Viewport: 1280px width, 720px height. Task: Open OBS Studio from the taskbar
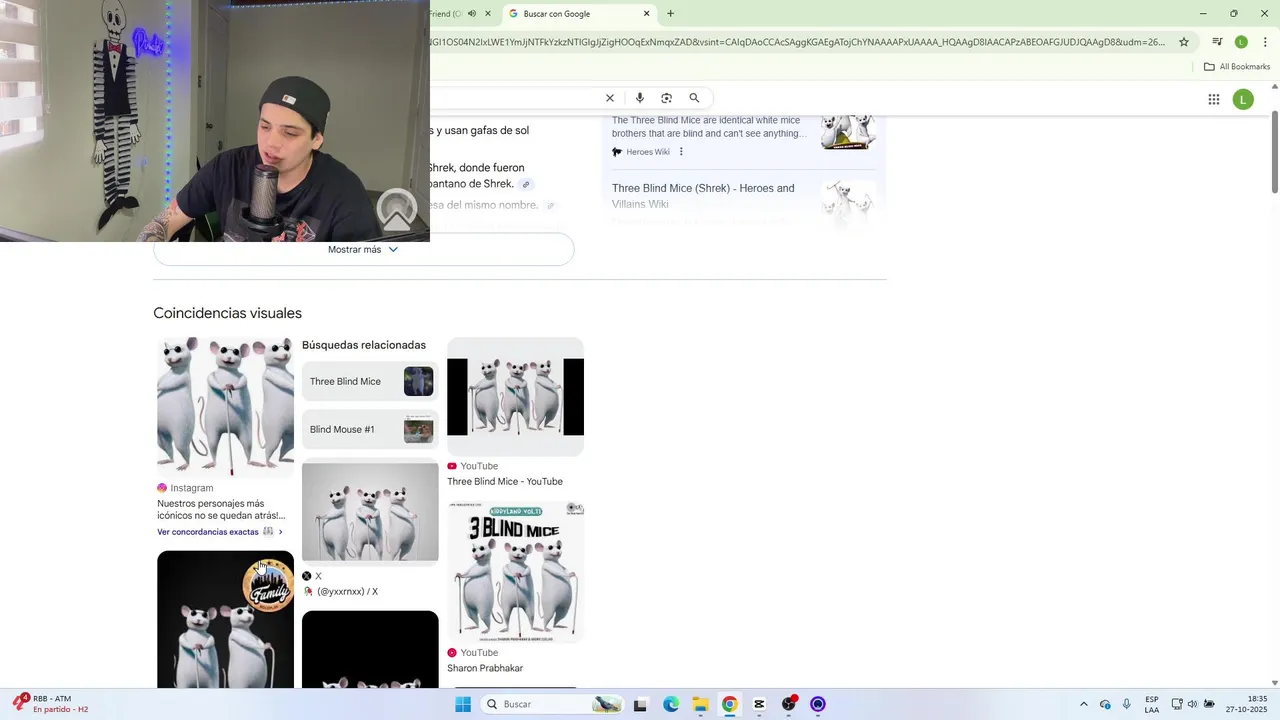coord(789,704)
